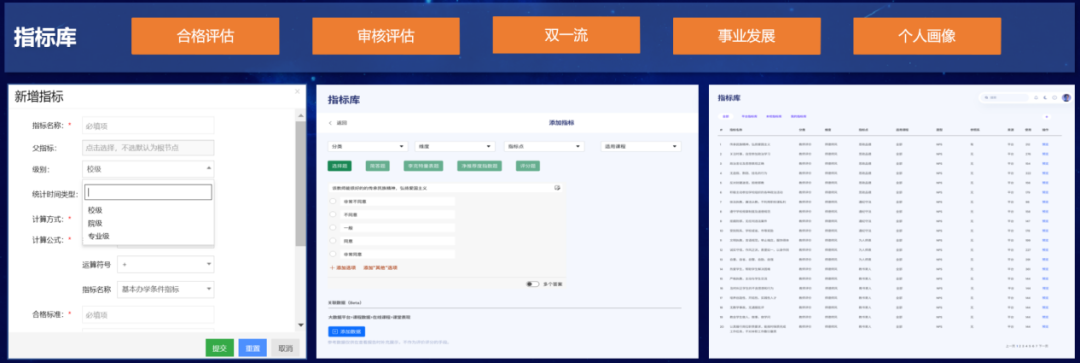Open the 维度 dropdown in 添加指标 form

[x=455, y=147]
